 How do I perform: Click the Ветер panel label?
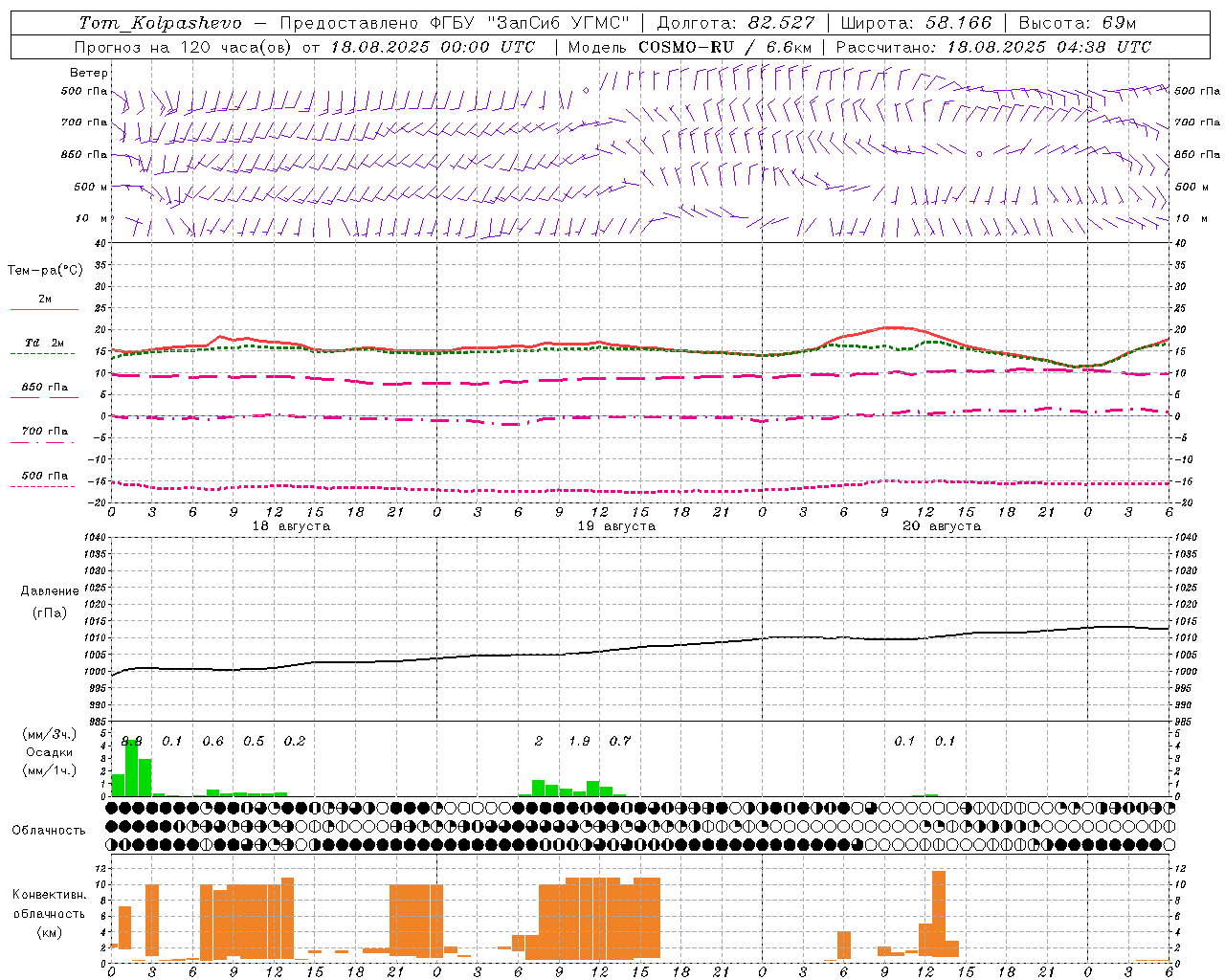tap(89, 73)
